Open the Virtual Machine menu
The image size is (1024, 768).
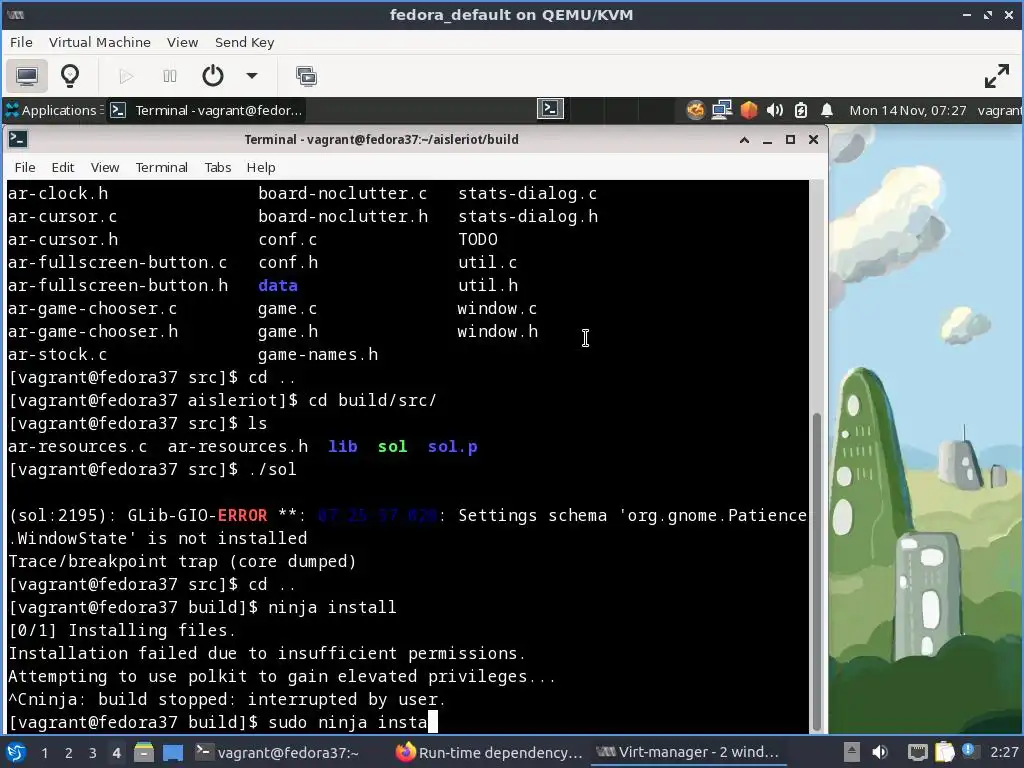tap(99, 42)
